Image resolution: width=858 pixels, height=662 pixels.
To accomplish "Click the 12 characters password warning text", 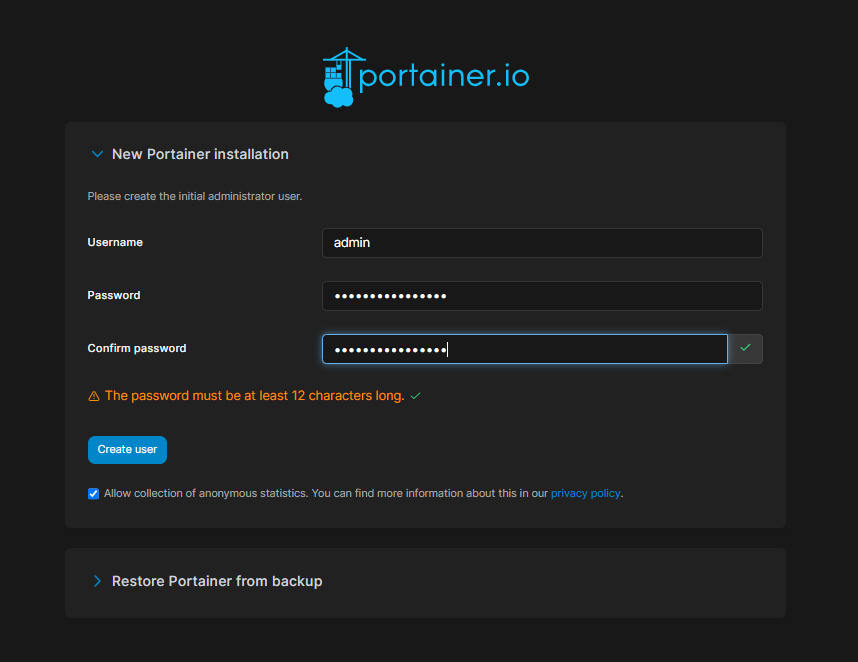I will pos(254,396).
